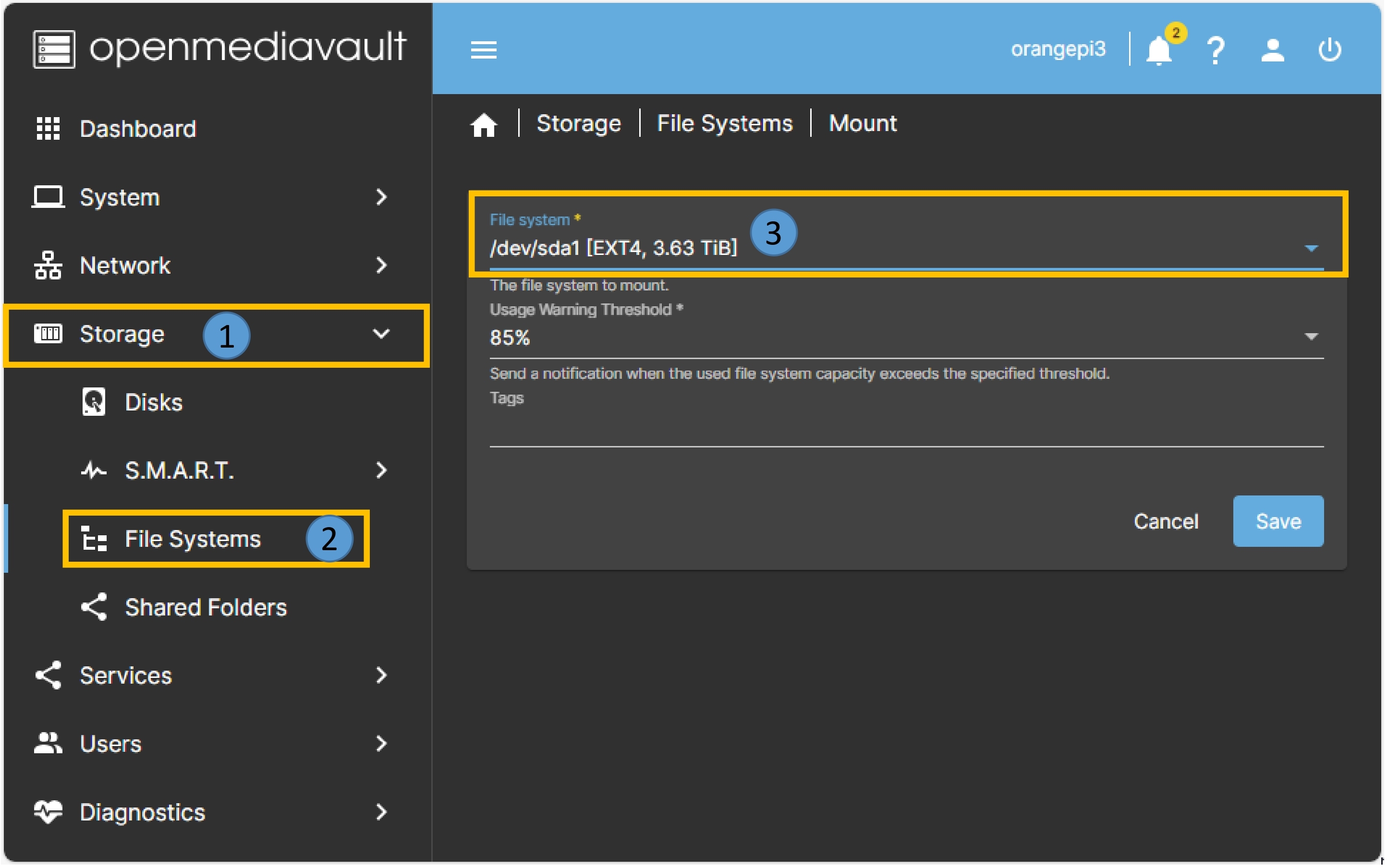
Task: Open the help question mark
Action: point(1217,50)
